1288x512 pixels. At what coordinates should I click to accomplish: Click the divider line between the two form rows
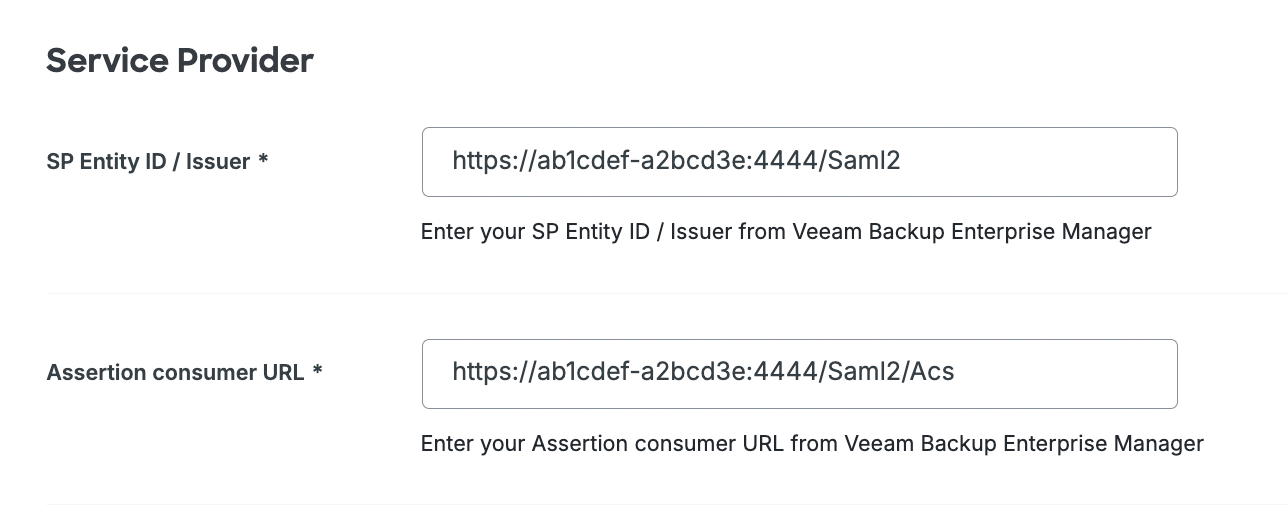pos(660,293)
